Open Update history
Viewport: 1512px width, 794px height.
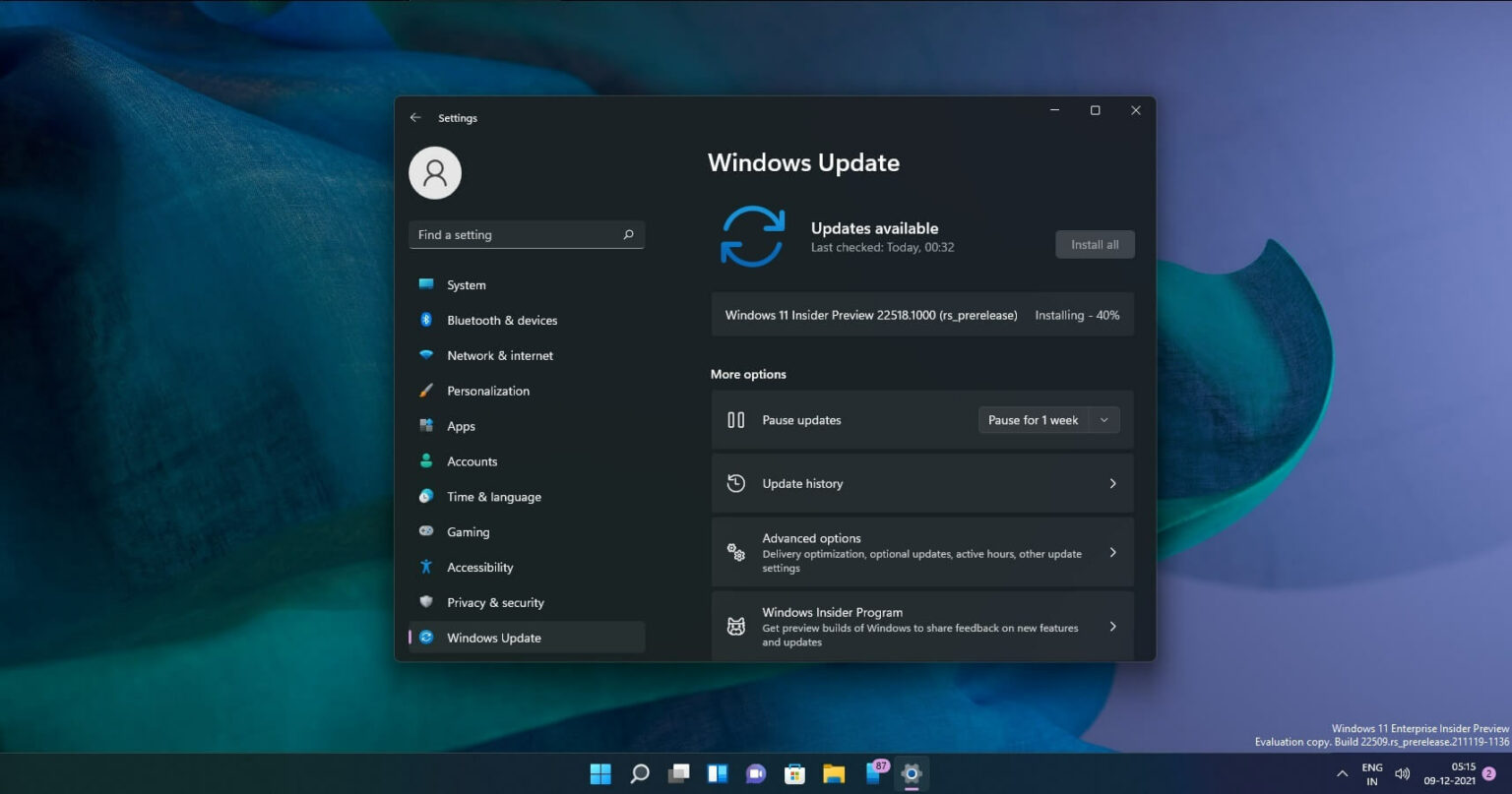tap(921, 483)
